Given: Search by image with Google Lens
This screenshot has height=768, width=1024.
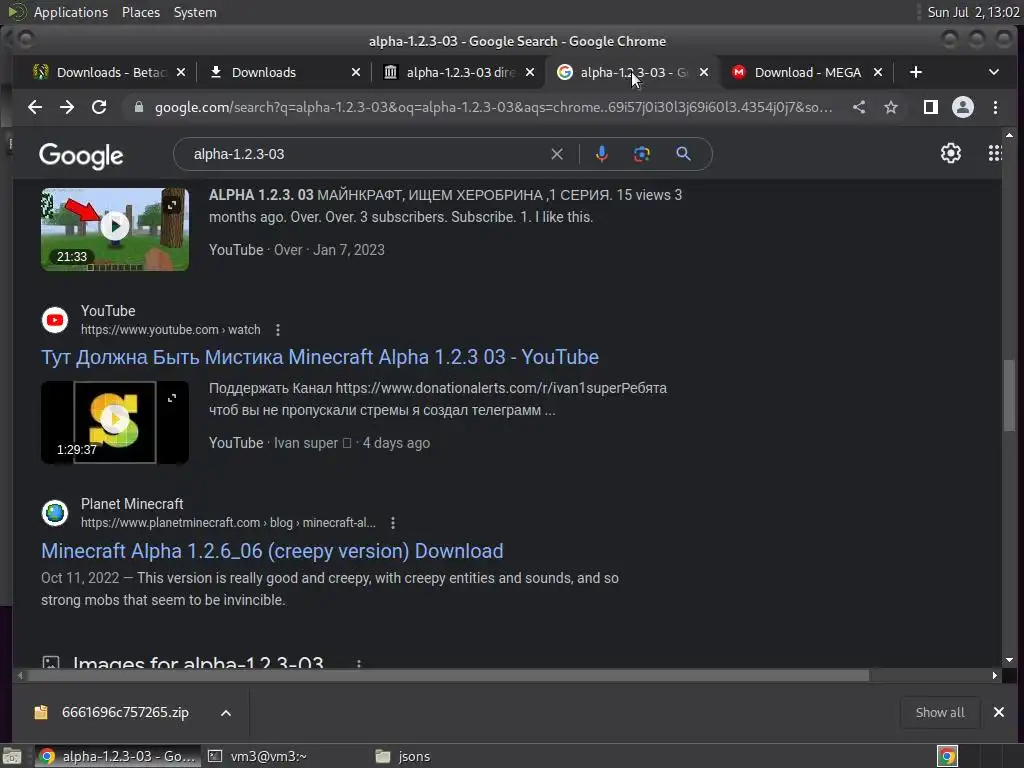Looking at the screenshot, I should [641, 154].
